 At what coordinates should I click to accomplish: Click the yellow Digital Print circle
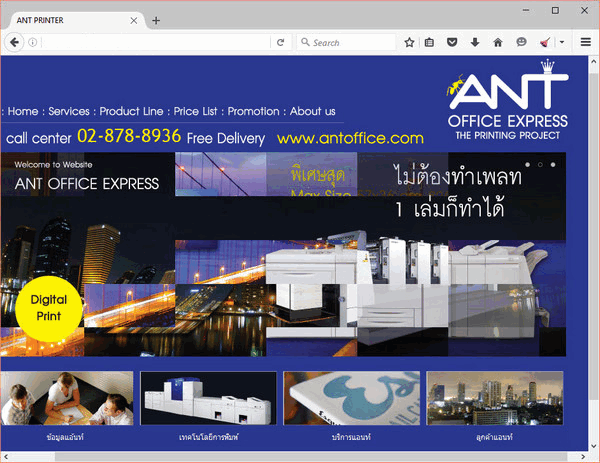48,307
